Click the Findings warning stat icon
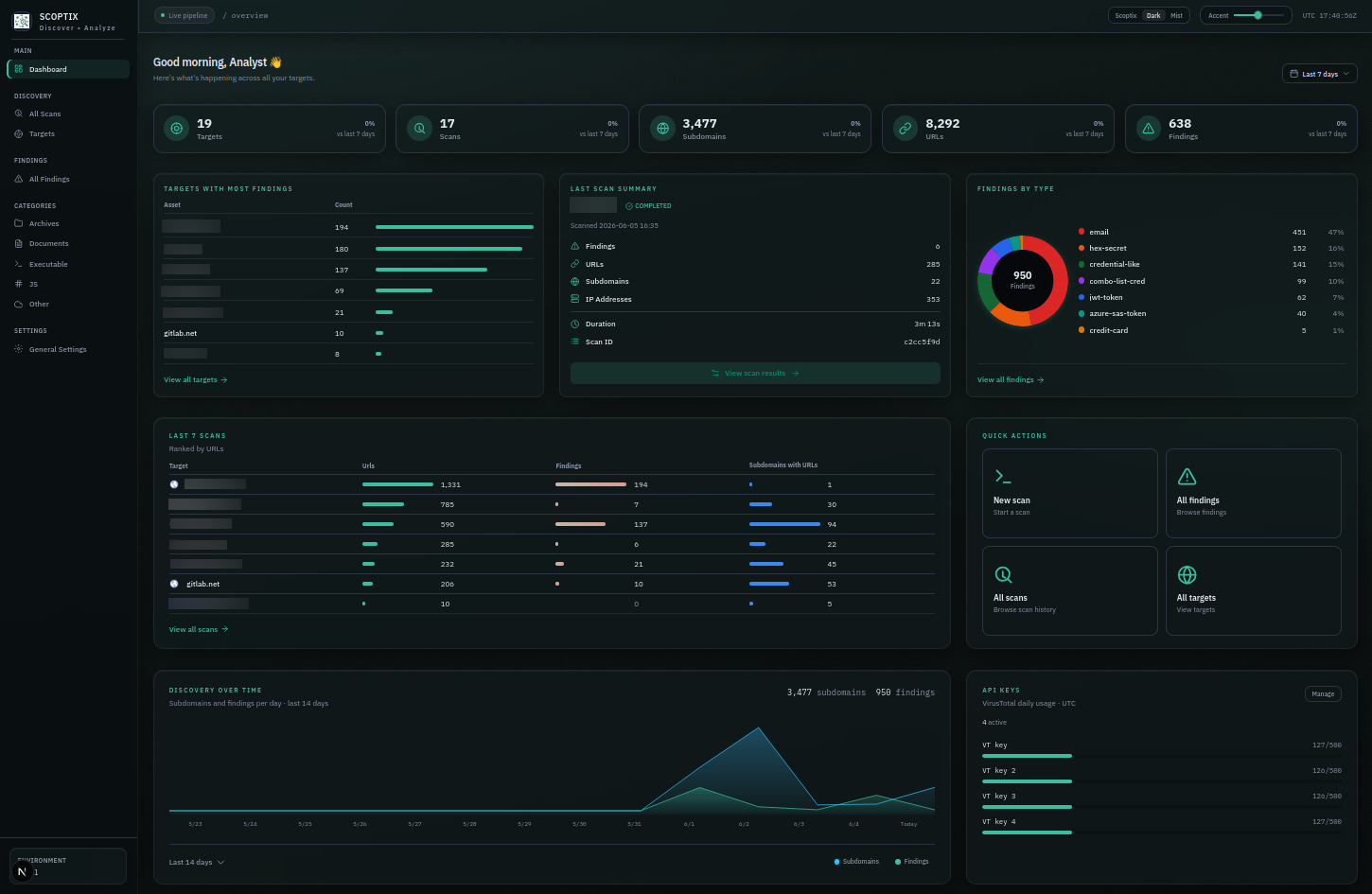This screenshot has width=1372, height=894. (x=1149, y=129)
